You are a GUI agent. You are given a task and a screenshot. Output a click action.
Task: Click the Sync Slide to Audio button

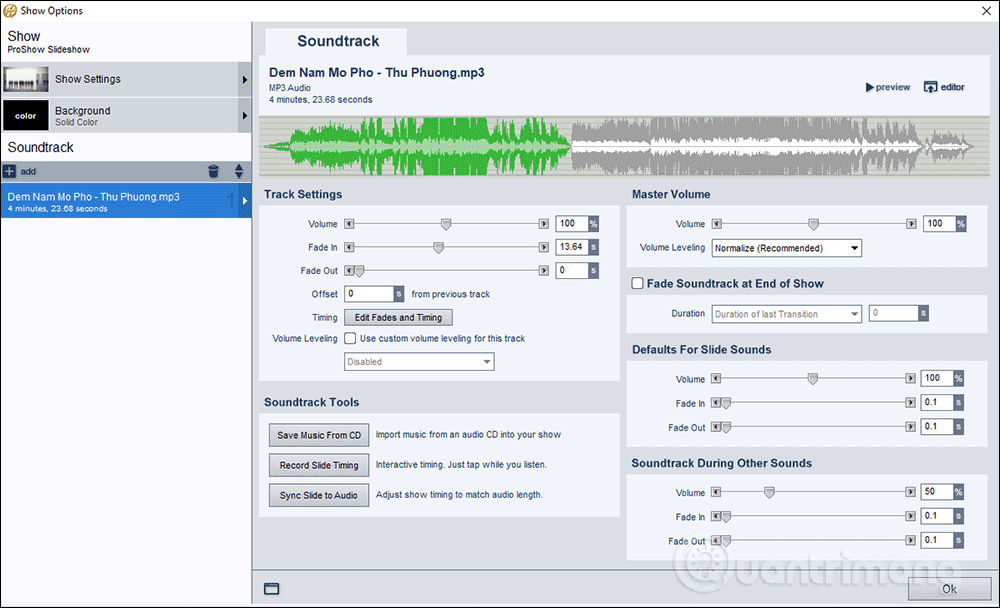(318, 495)
